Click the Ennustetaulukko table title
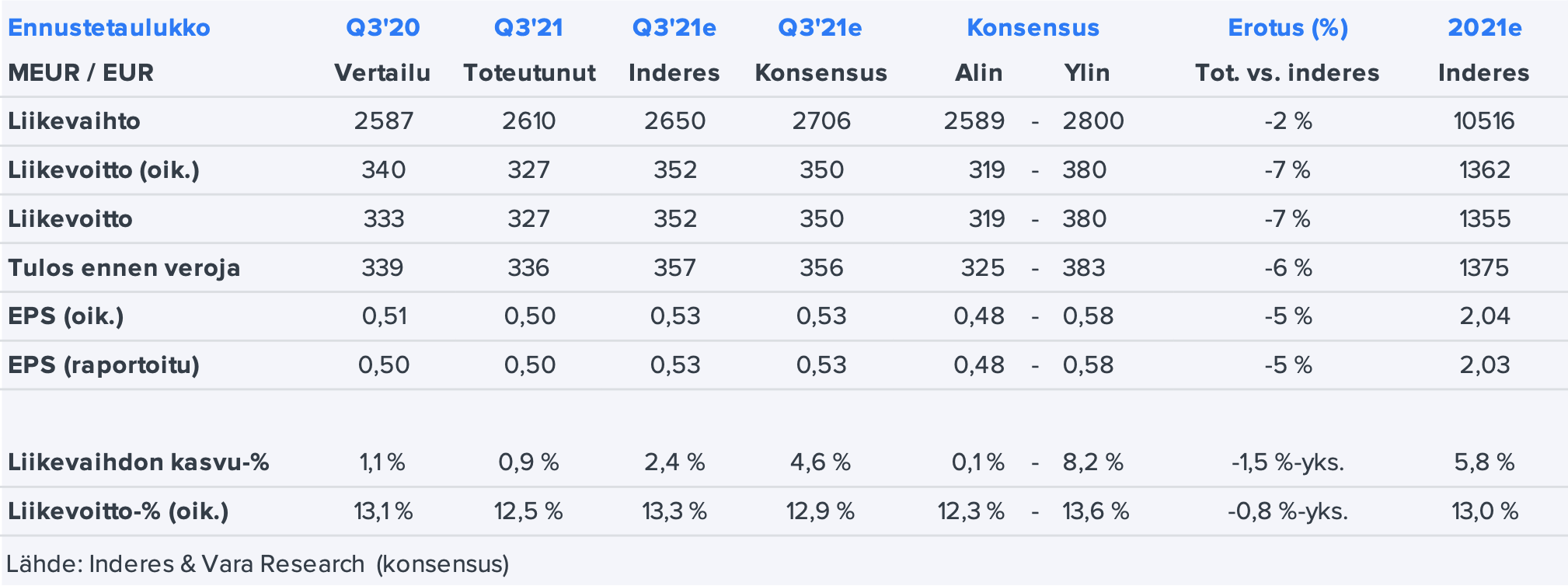This screenshot has width=1568, height=586. click(x=109, y=28)
